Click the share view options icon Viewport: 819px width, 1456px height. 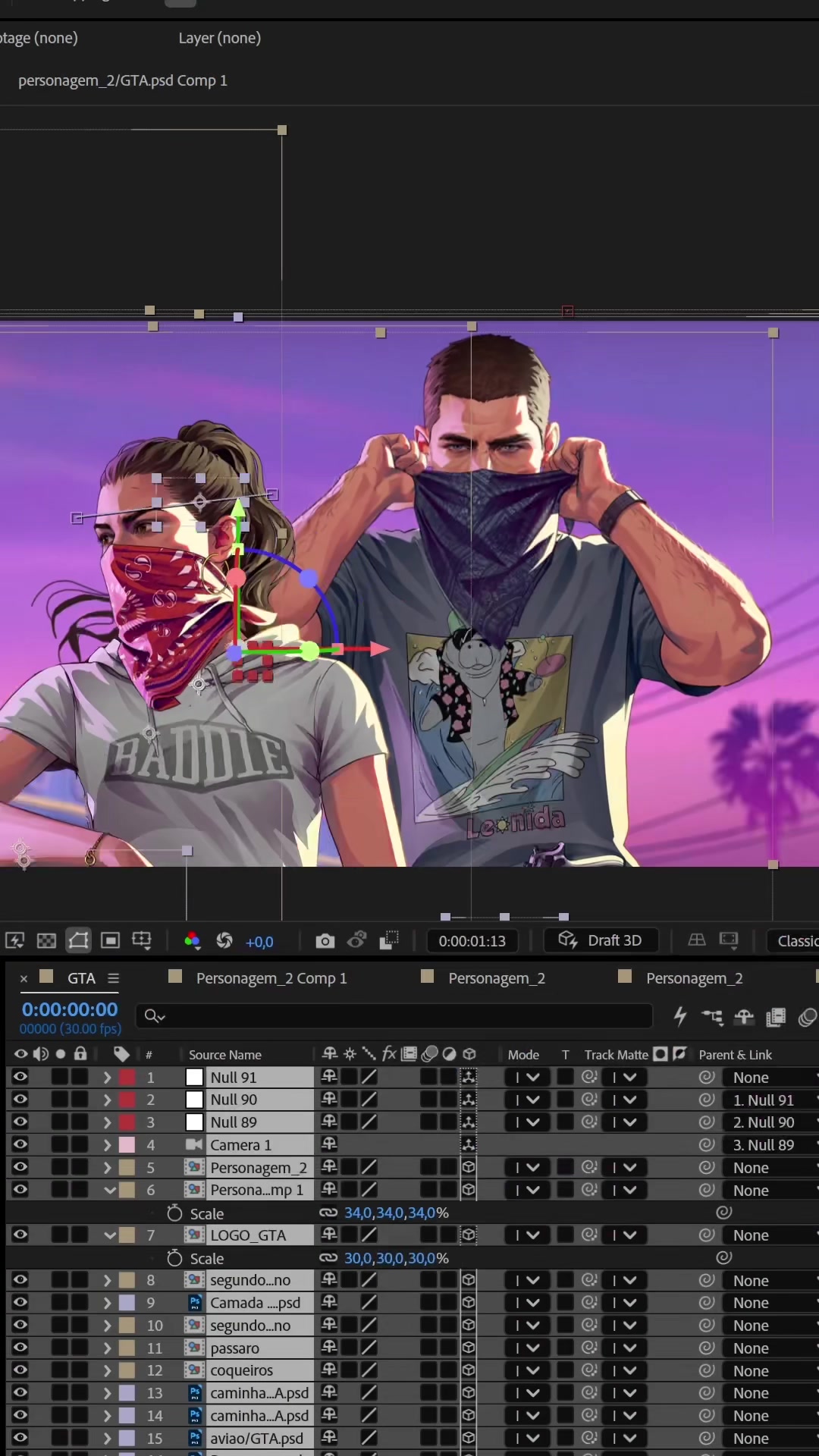point(729,940)
